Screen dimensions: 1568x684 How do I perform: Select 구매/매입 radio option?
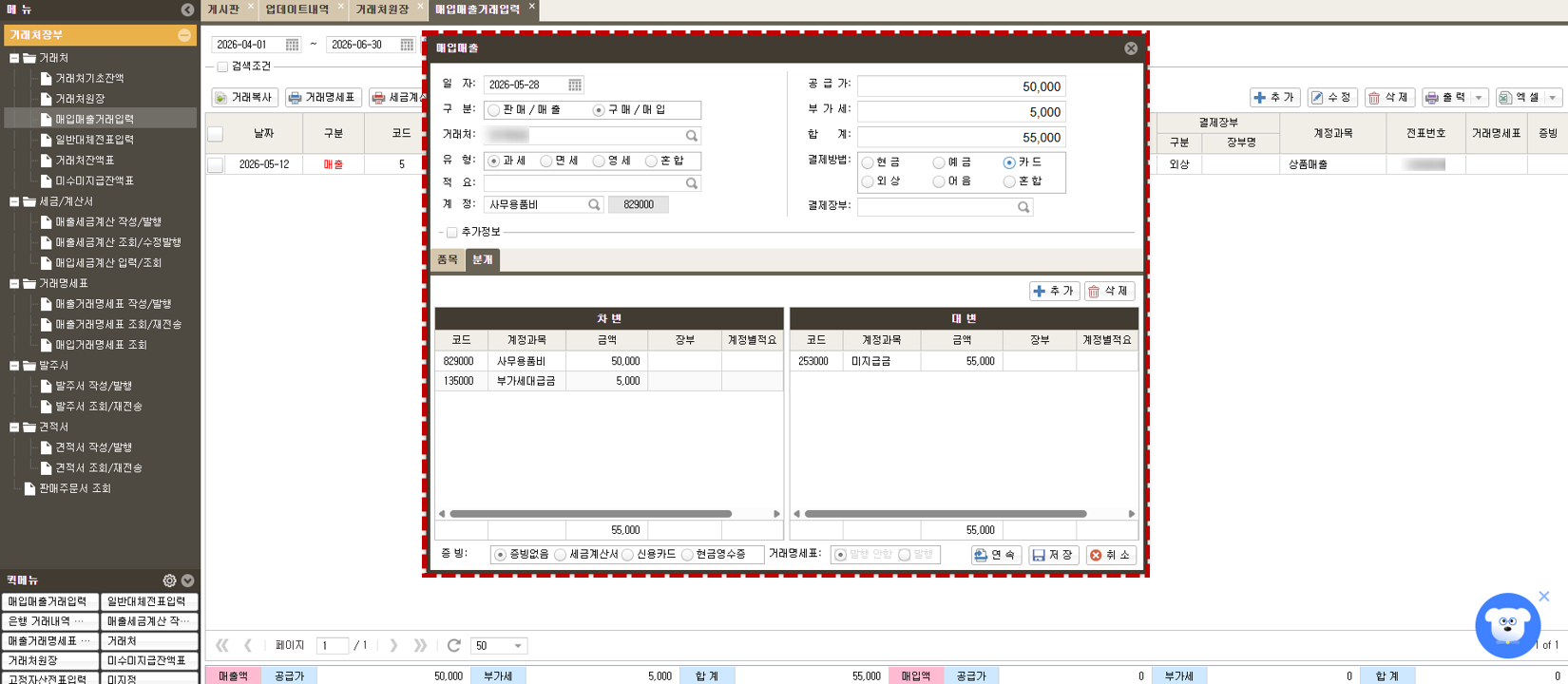pos(599,110)
